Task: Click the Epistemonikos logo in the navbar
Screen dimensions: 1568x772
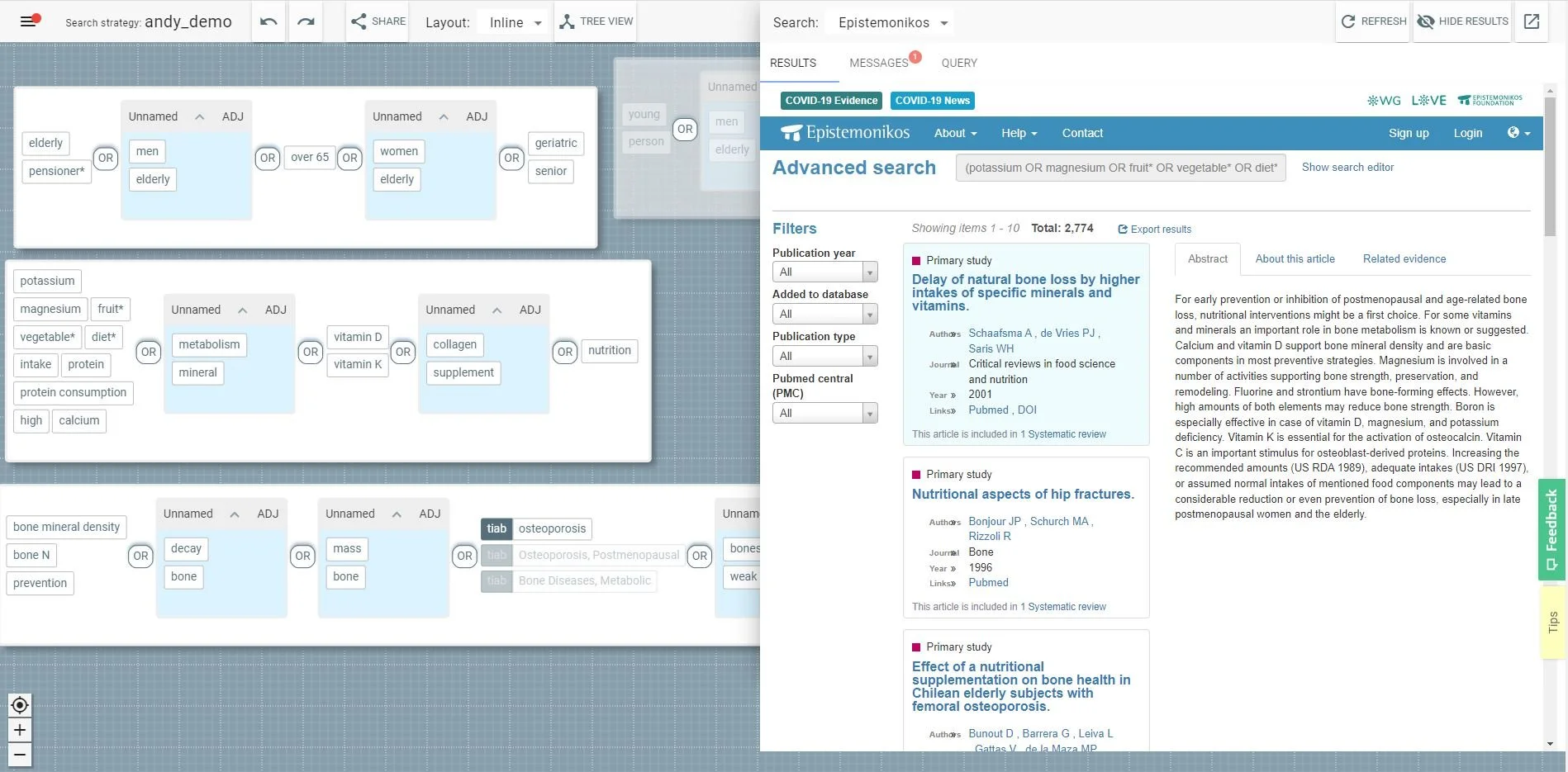Action: pyautogui.click(x=846, y=133)
